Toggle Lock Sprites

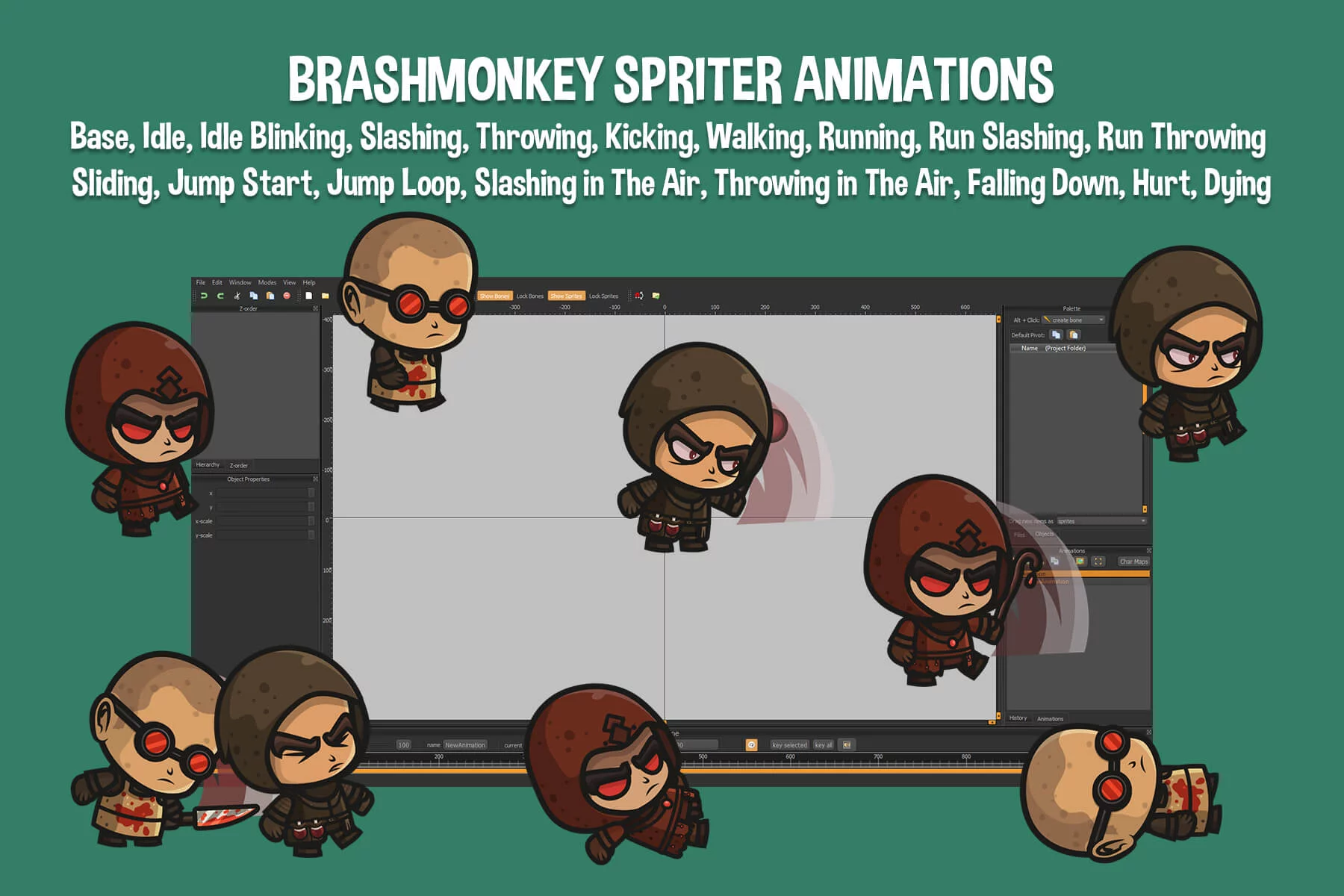[603, 296]
